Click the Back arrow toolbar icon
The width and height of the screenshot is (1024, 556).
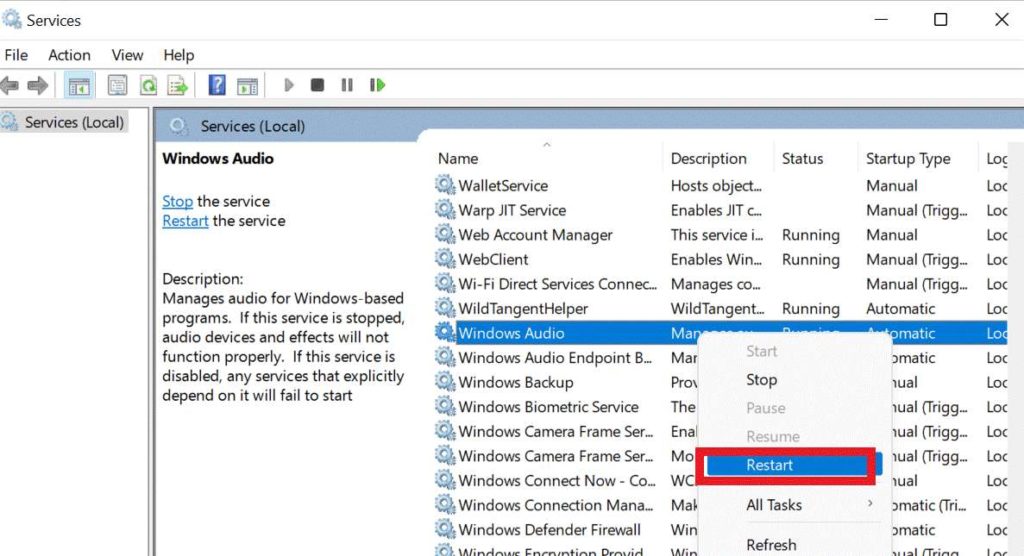10,86
